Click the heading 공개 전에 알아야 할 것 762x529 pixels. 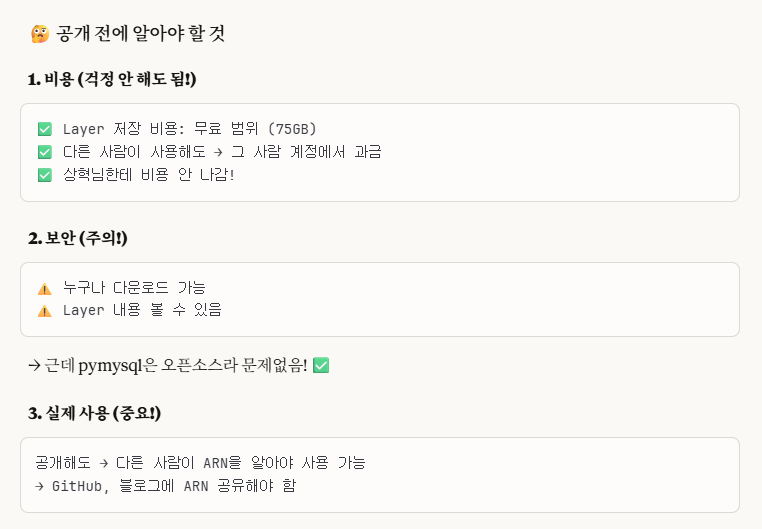pos(140,34)
